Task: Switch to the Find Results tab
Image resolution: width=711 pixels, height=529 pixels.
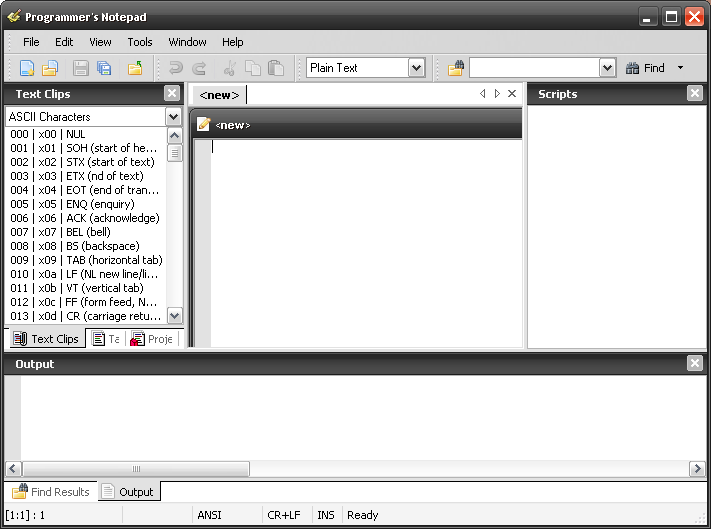Action: coord(51,492)
